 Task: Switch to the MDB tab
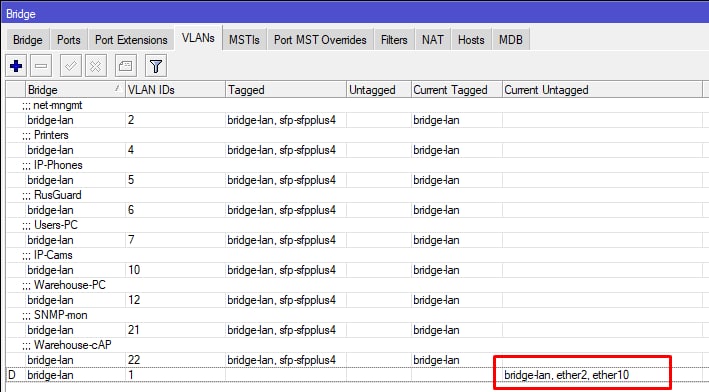[511, 40]
